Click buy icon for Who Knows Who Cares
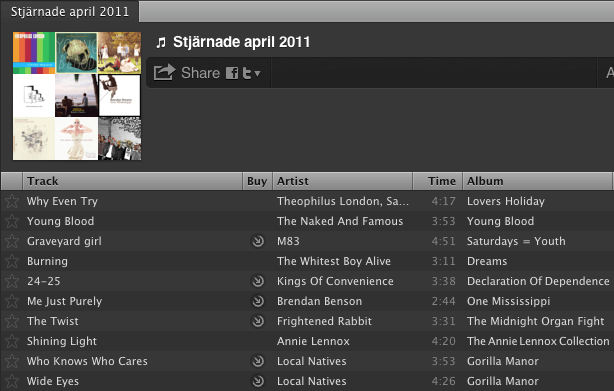This screenshot has width=614, height=391. [258, 361]
